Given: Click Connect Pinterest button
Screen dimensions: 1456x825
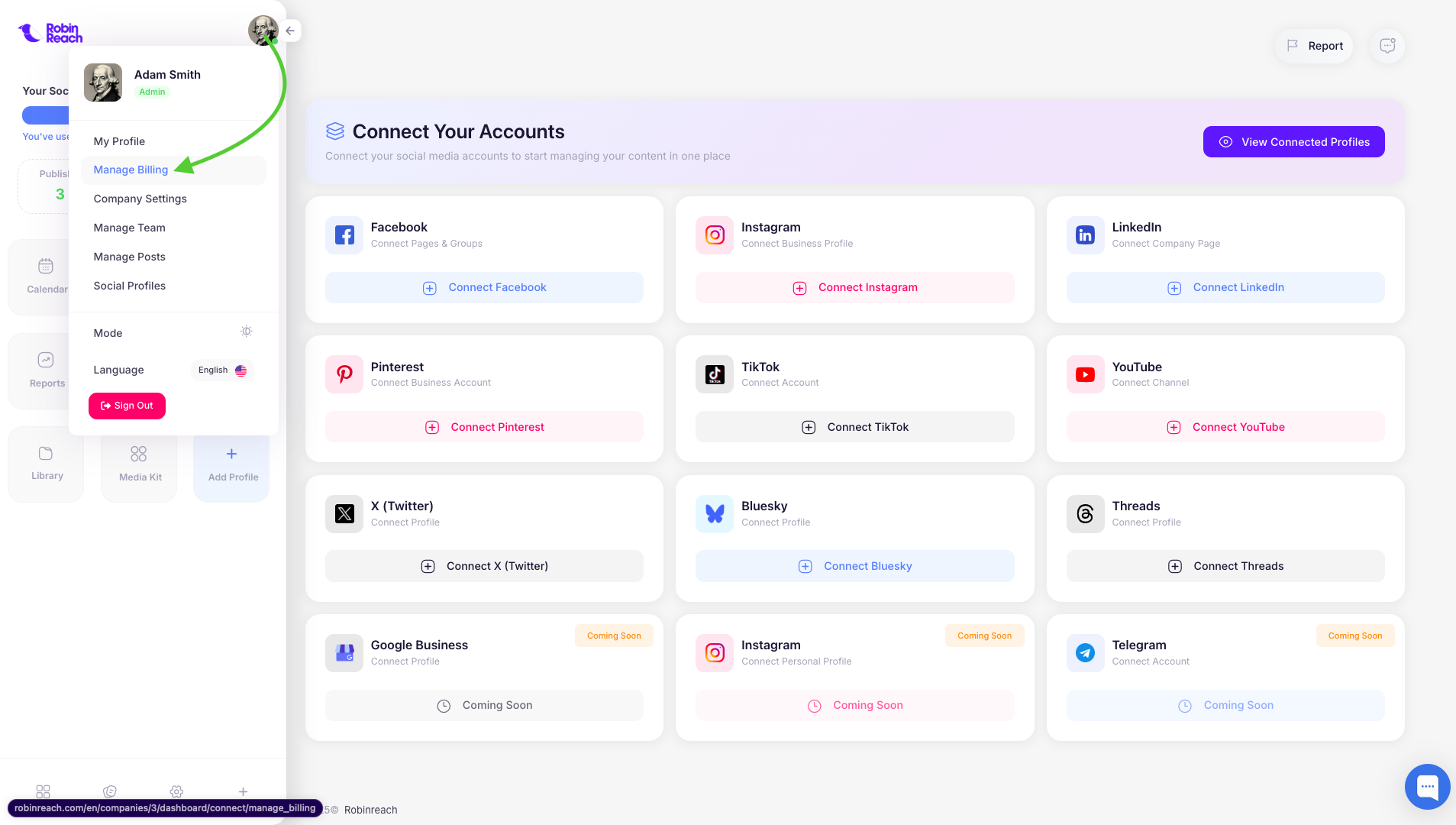Looking at the screenshot, I should 484,427.
